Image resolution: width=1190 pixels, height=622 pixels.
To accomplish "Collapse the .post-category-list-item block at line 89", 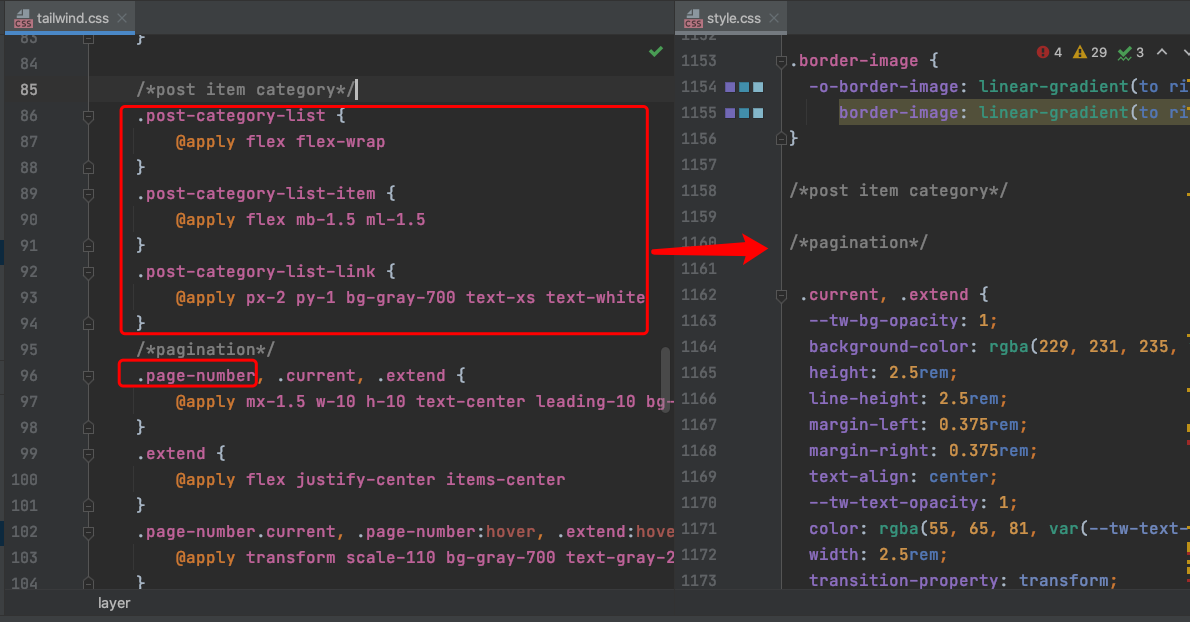I will coord(89,194).
